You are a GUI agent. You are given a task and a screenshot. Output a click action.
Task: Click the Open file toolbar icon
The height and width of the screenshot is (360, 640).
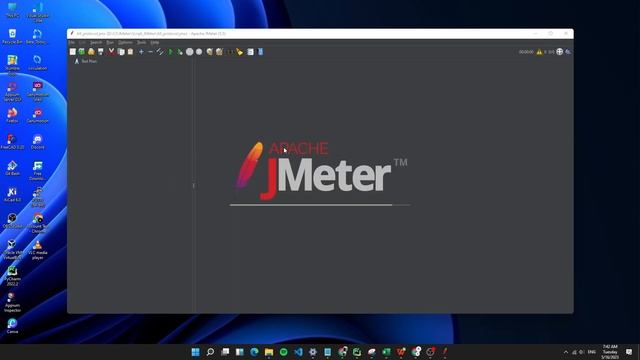[x=91, y=52]
